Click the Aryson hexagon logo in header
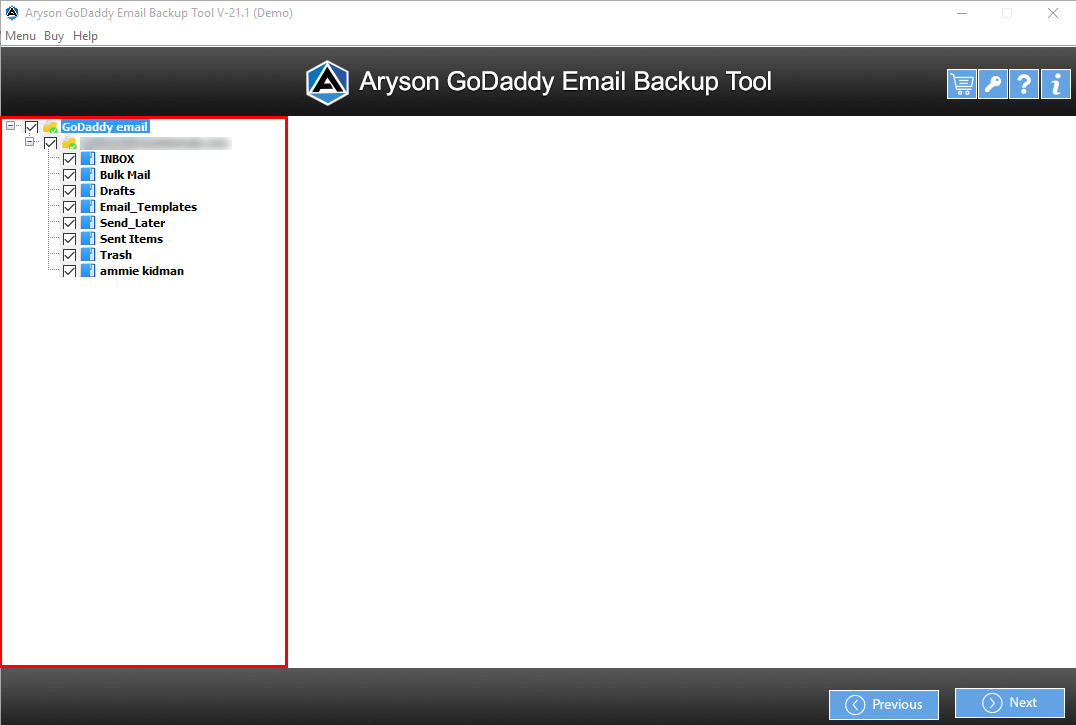Viewport: 1076px width, 725px height. pos(327,82)
